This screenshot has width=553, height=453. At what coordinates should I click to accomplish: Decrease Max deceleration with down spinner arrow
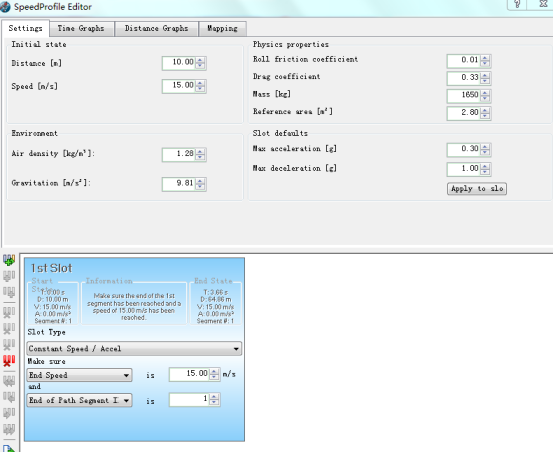(x=485, y=172)
